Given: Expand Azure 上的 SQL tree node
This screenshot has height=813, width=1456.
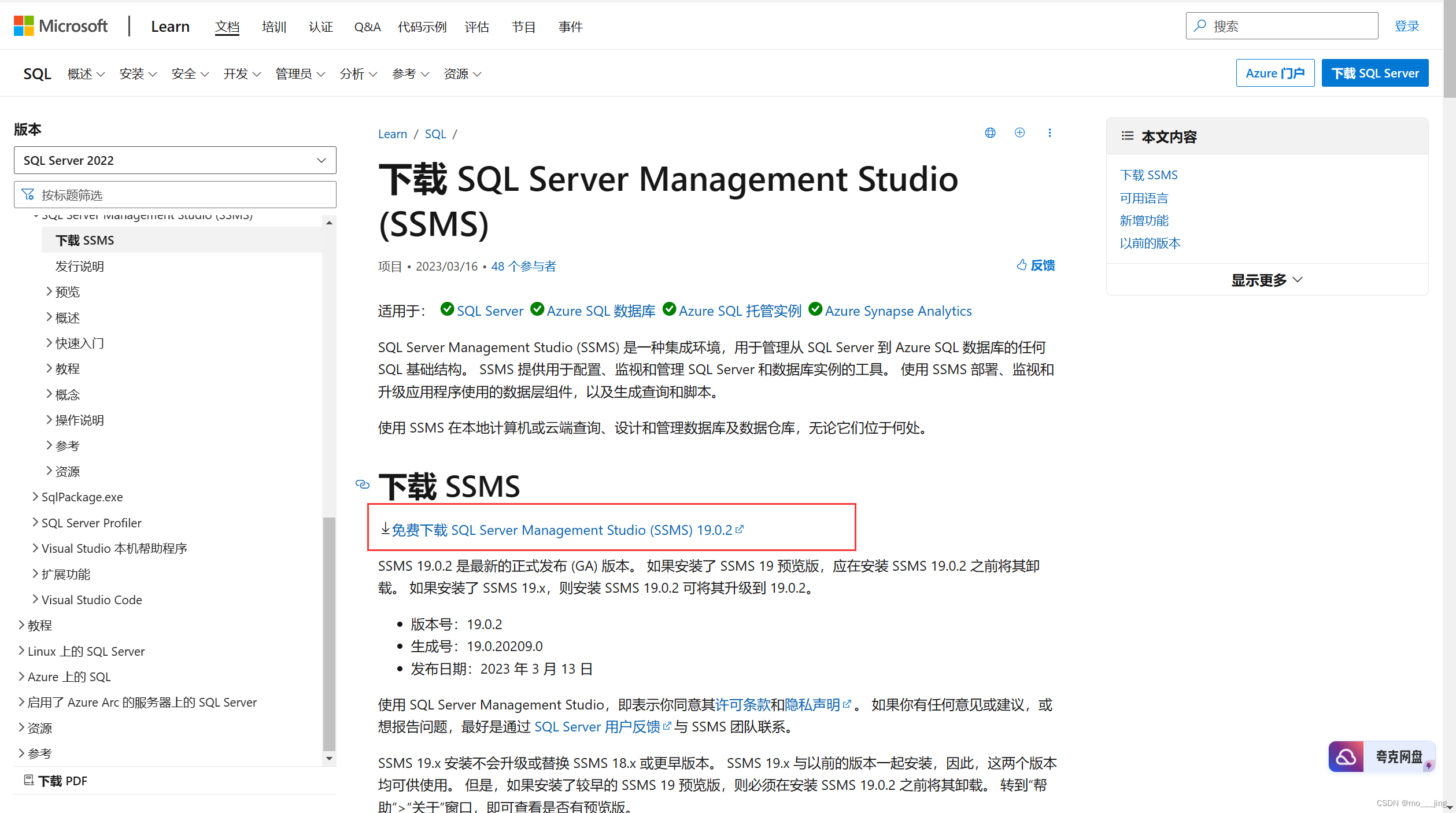Looking at the screenshot, I should click(x=21, y=676).
